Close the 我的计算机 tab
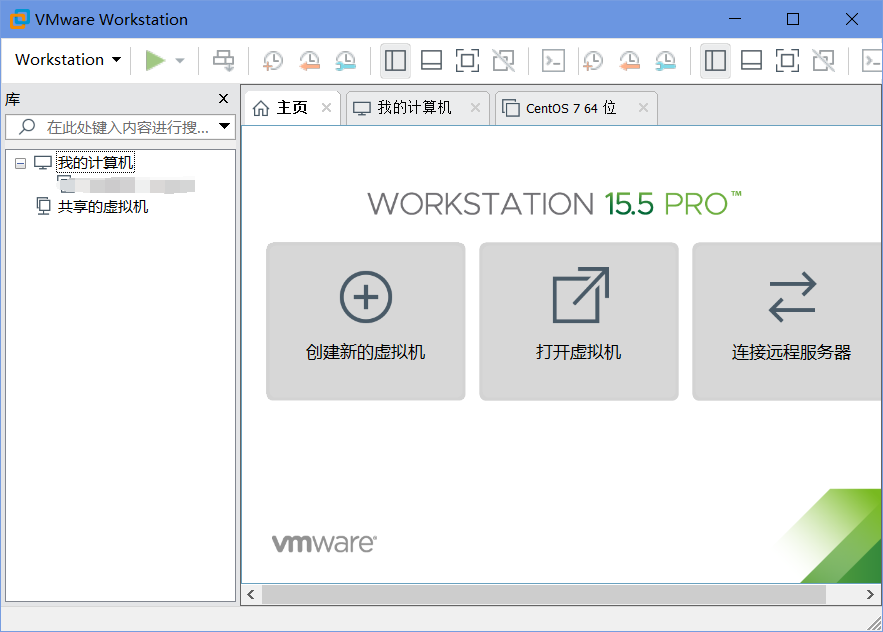Screen dimensions: 883x632 475,108
